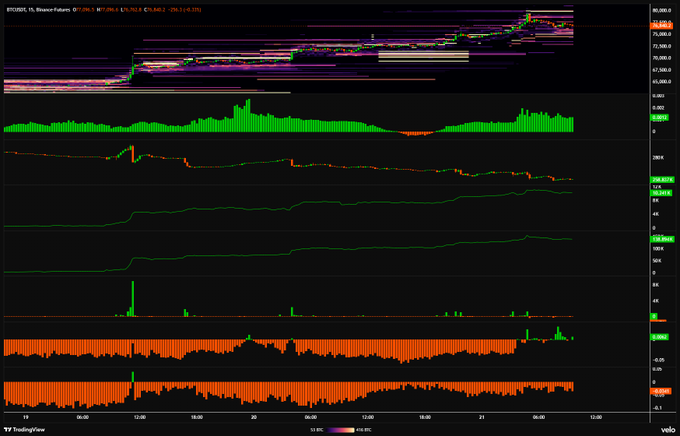Click the 70,000.0 price axis label
The width and height of the screenshot is (680, 436).
(x=662, y=58)
